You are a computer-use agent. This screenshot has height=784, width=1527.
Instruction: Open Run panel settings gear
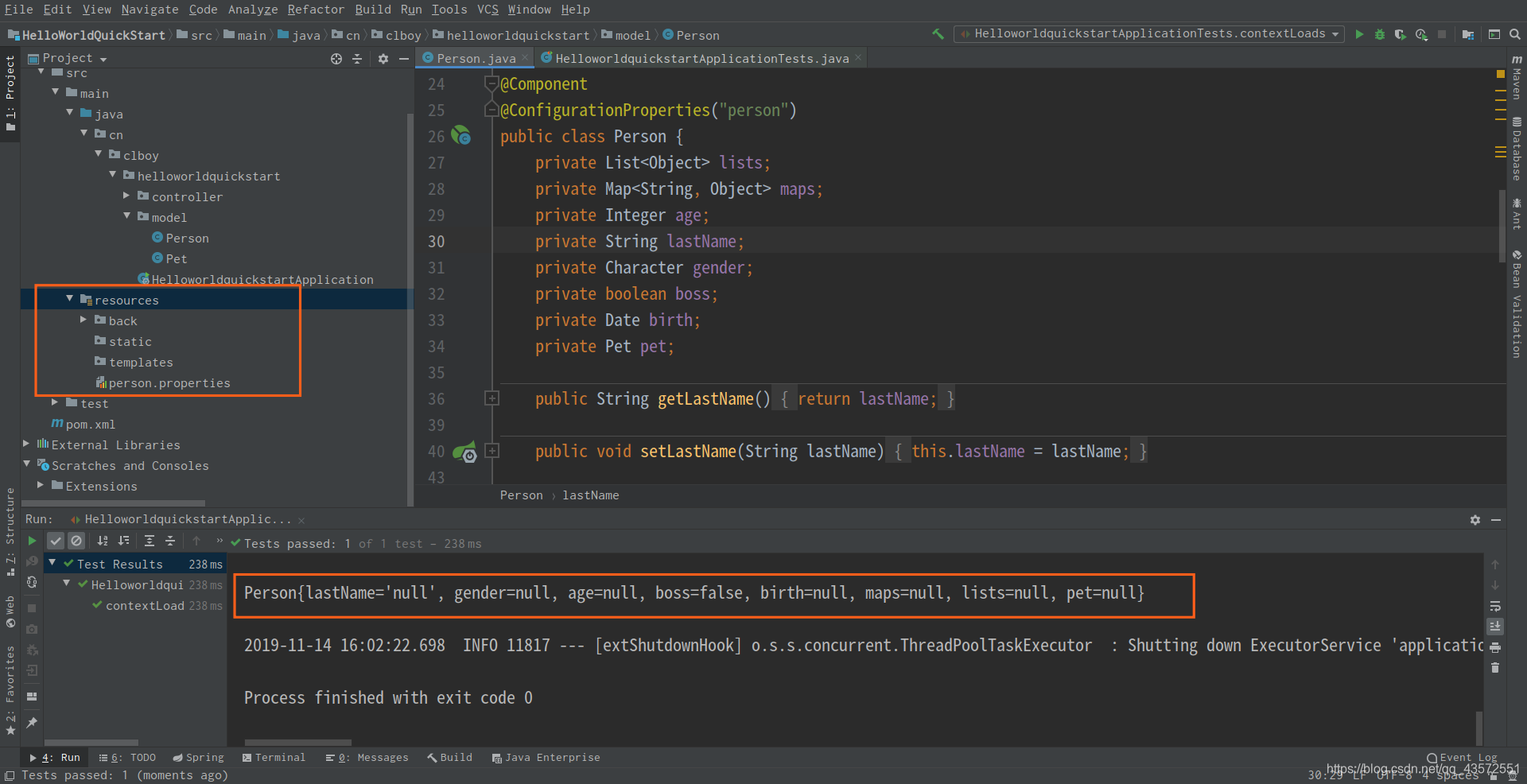tap(1475, 520)
